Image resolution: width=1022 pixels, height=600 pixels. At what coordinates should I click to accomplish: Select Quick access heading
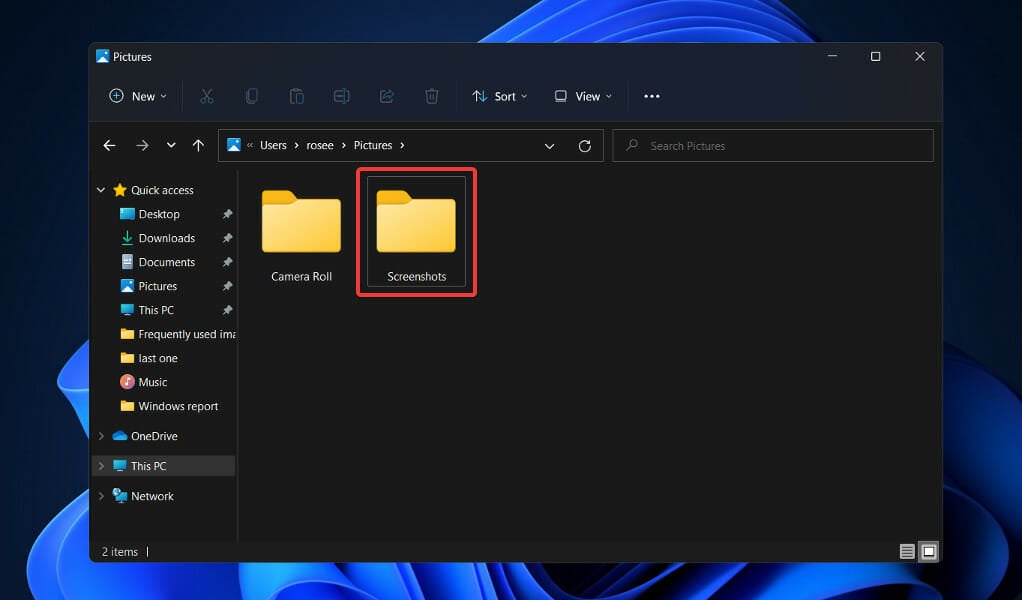tap(162, 190)
